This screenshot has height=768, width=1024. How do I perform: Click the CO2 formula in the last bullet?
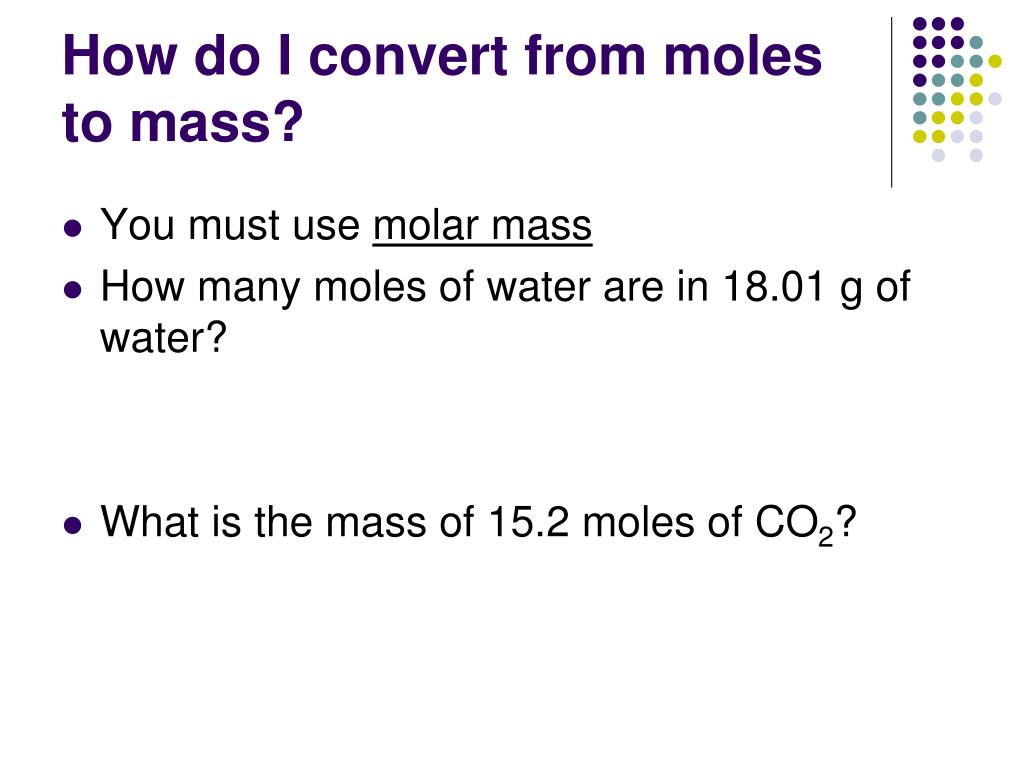pos(795,525)
